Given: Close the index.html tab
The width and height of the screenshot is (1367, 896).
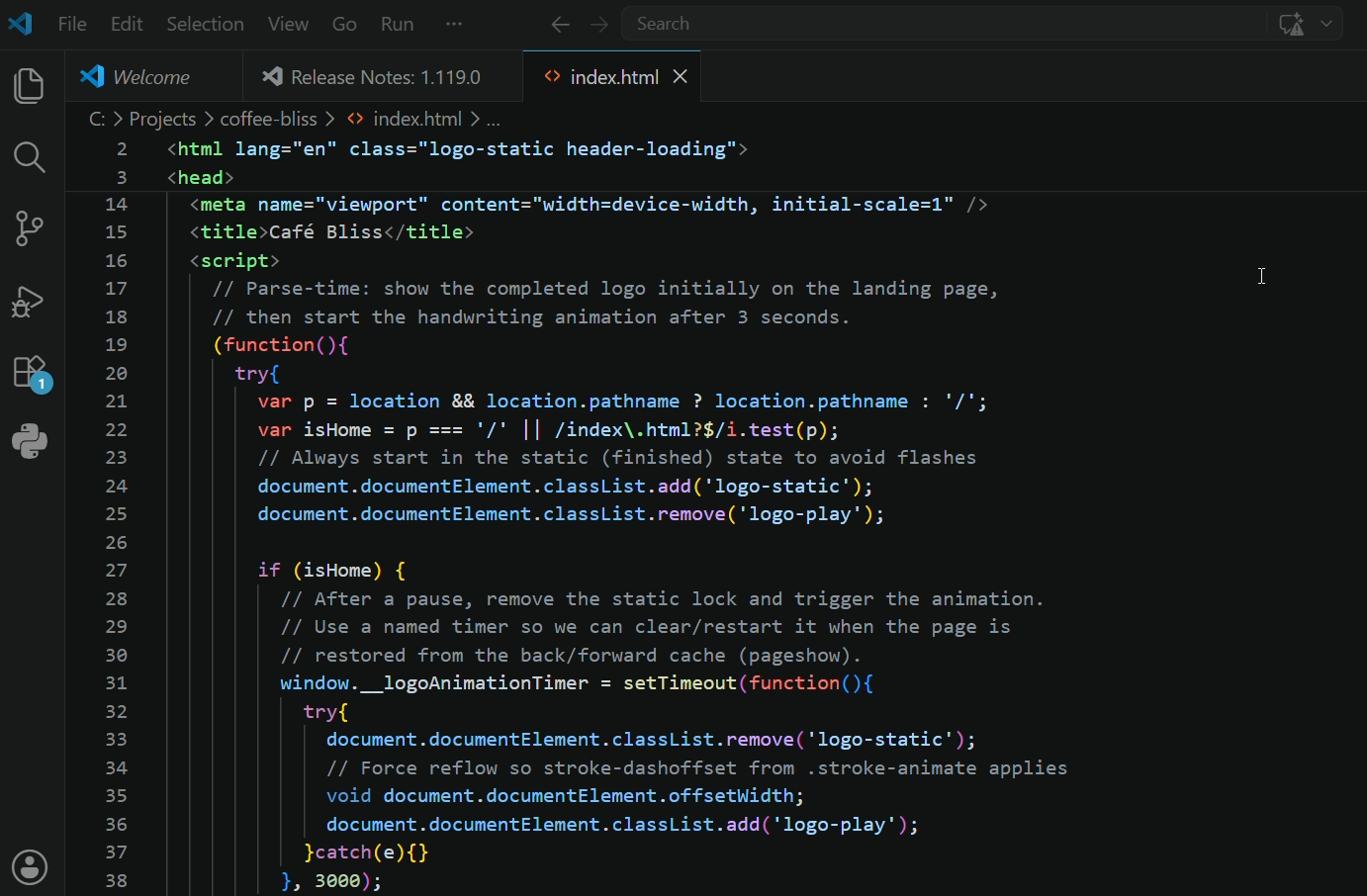Looking at the screenshot, I should (681, 77).
